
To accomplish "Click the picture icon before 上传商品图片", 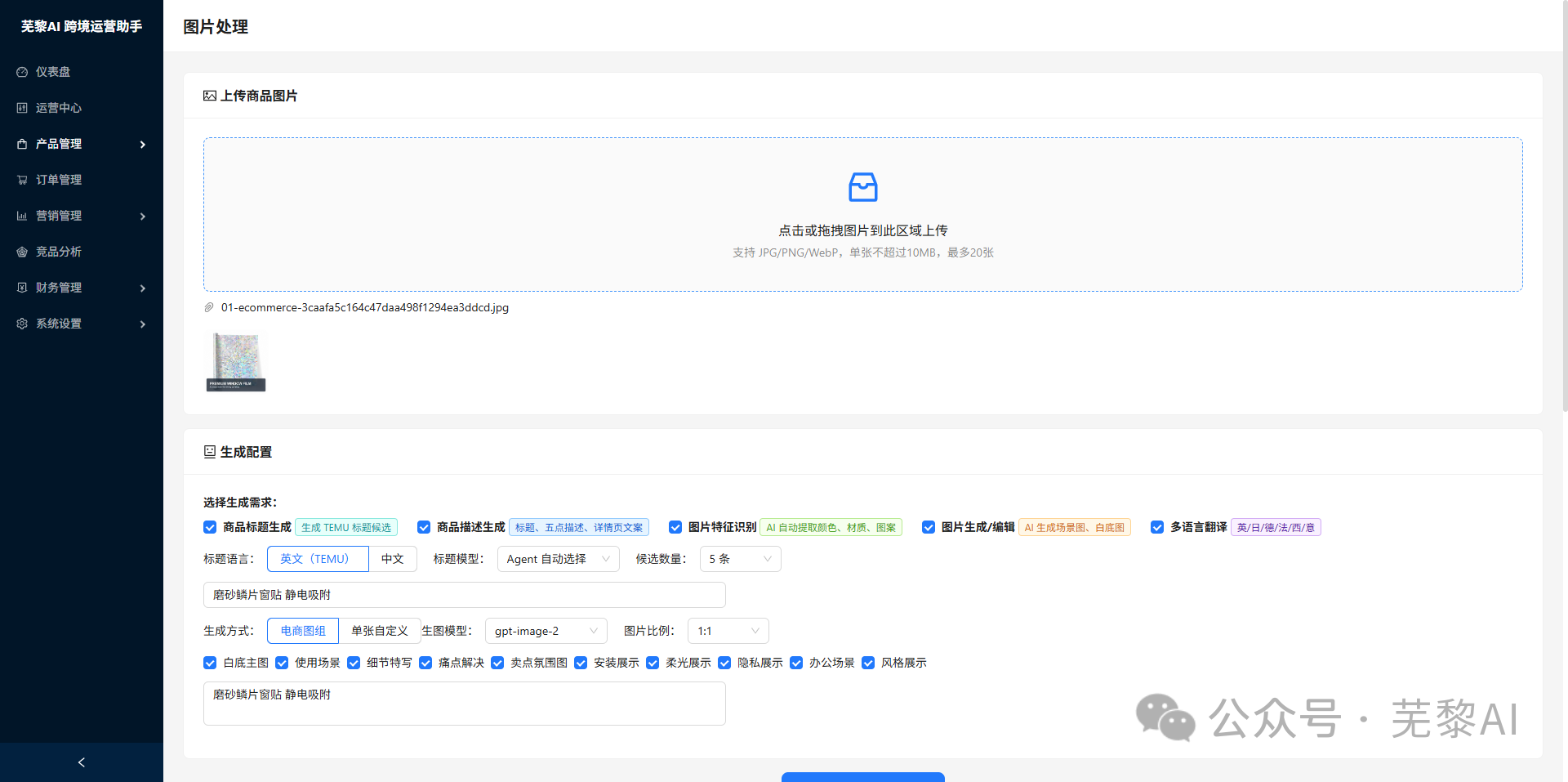I will point(210,96).
